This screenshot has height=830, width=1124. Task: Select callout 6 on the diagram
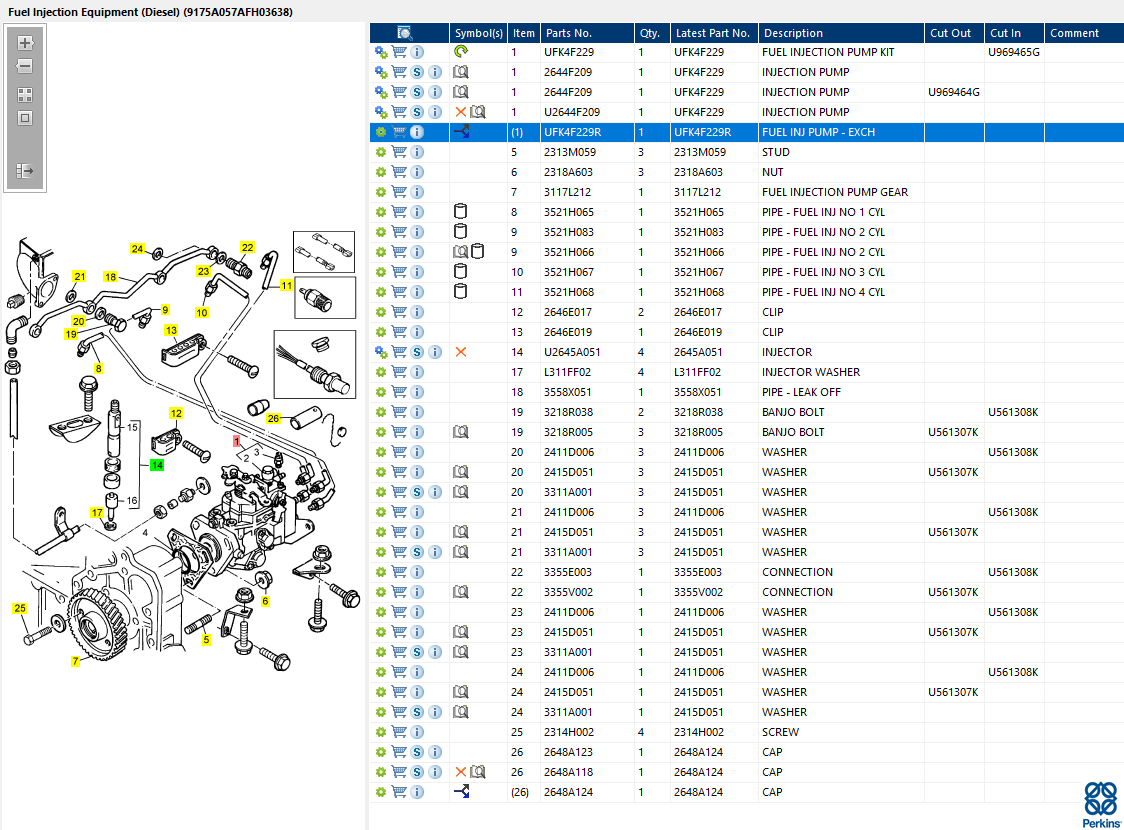pyautogui.click(x=265, y=601)
